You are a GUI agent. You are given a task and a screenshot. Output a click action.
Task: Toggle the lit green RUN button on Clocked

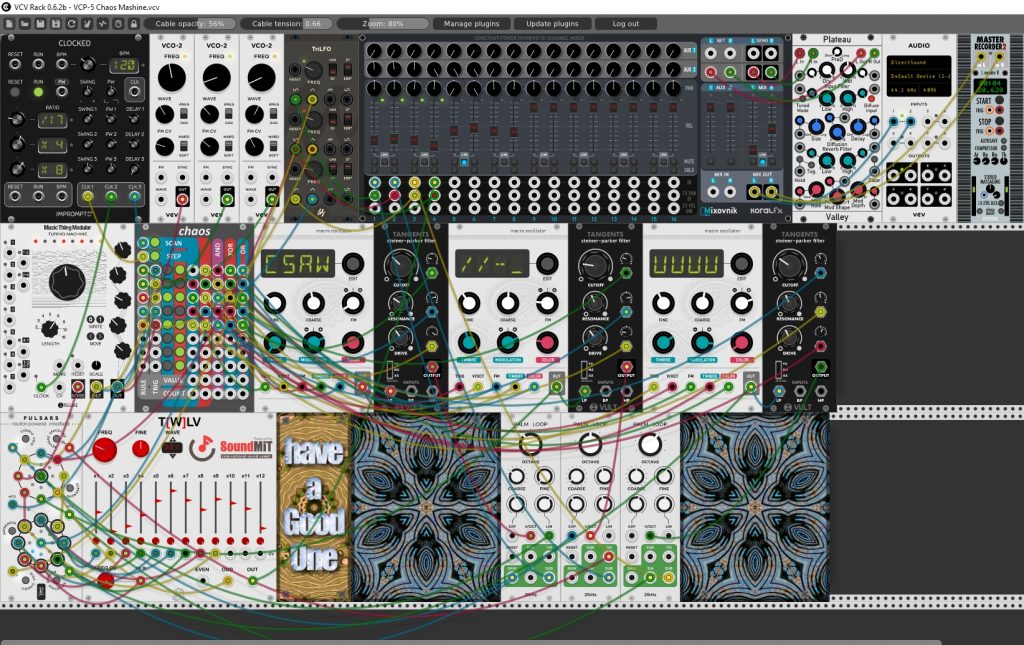39,92
